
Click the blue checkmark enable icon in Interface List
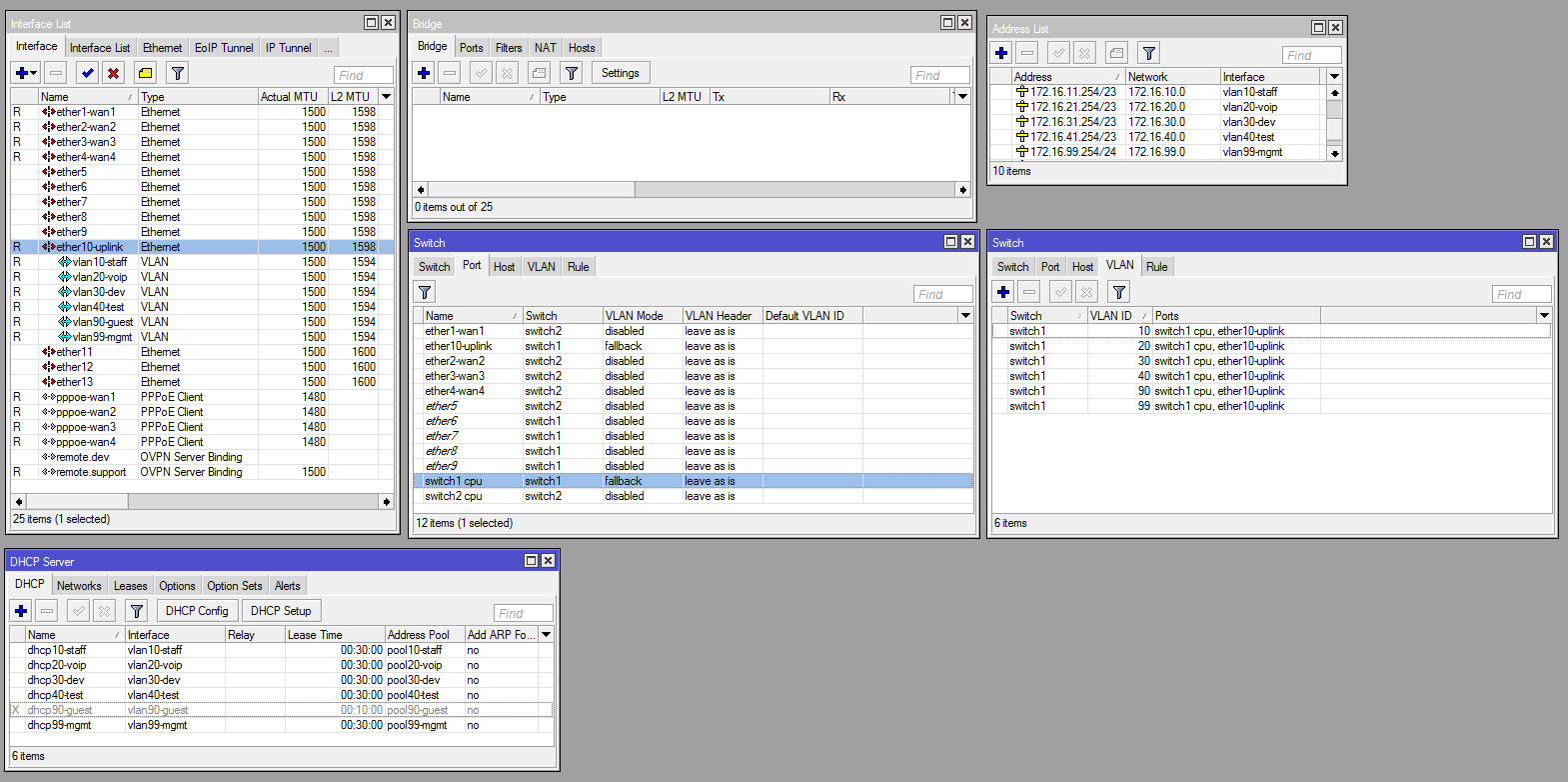coord(88,73)
